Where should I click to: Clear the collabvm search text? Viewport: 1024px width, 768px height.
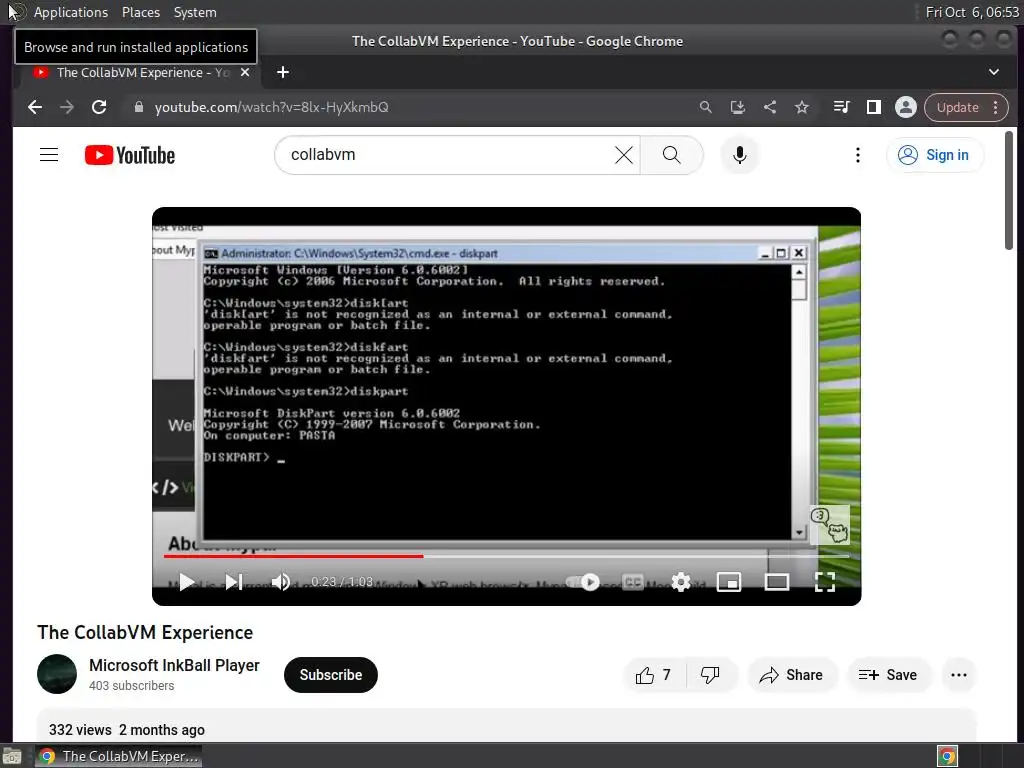tap(624, 155)
